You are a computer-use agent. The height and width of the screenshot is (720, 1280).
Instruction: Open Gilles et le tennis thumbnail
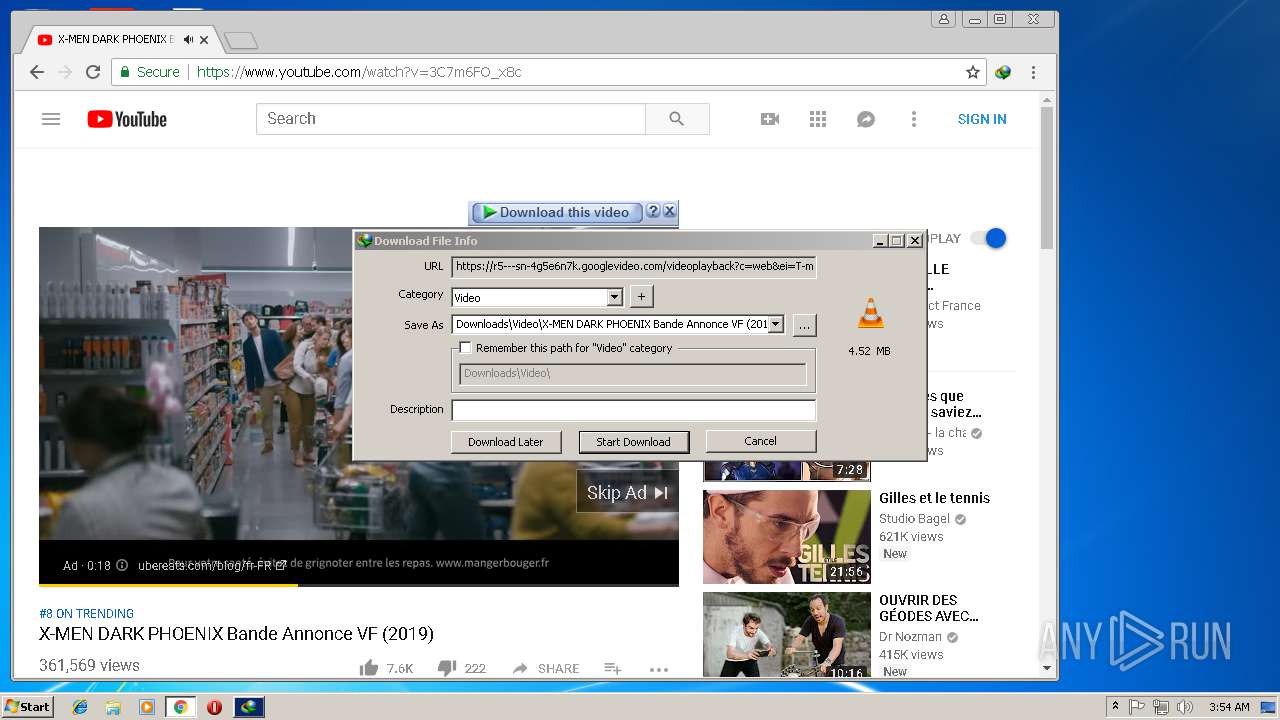tap(787, 536)
